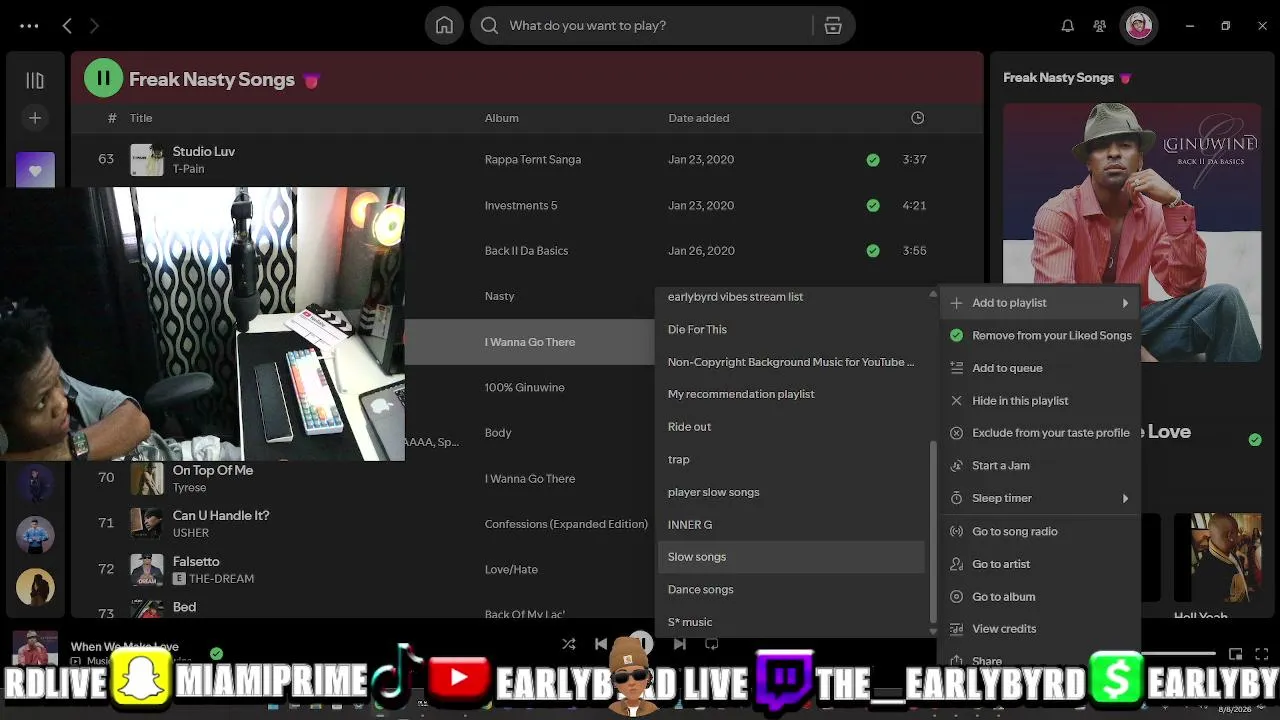The image size is (1280, 720).
Task: Click the View credits icon
Action: tap(956, 629)
